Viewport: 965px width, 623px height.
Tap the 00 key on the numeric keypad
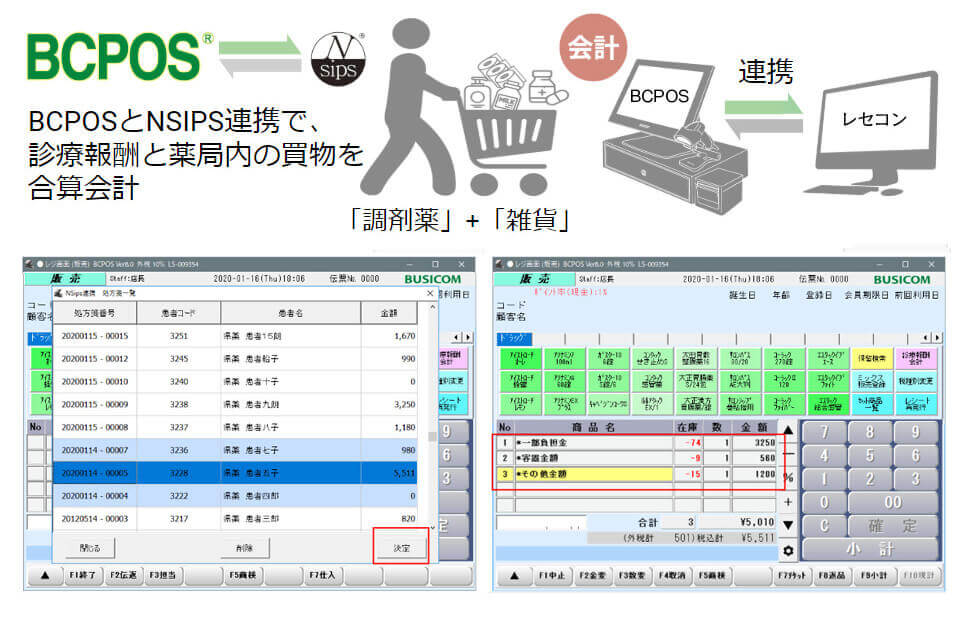point(892,502)
